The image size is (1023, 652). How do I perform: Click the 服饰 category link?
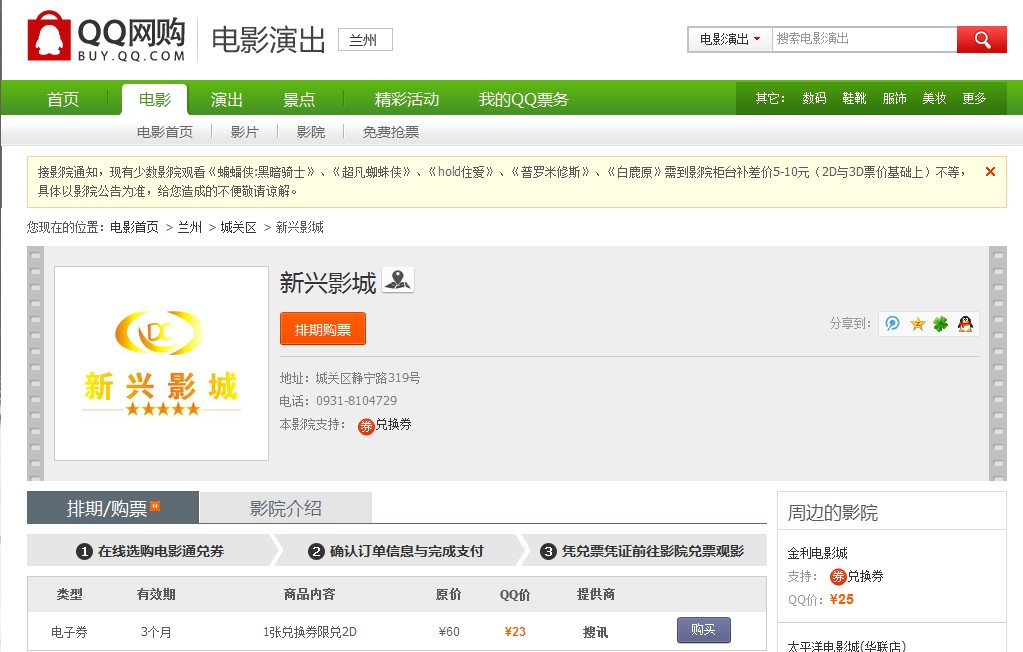tap(894, 99)
